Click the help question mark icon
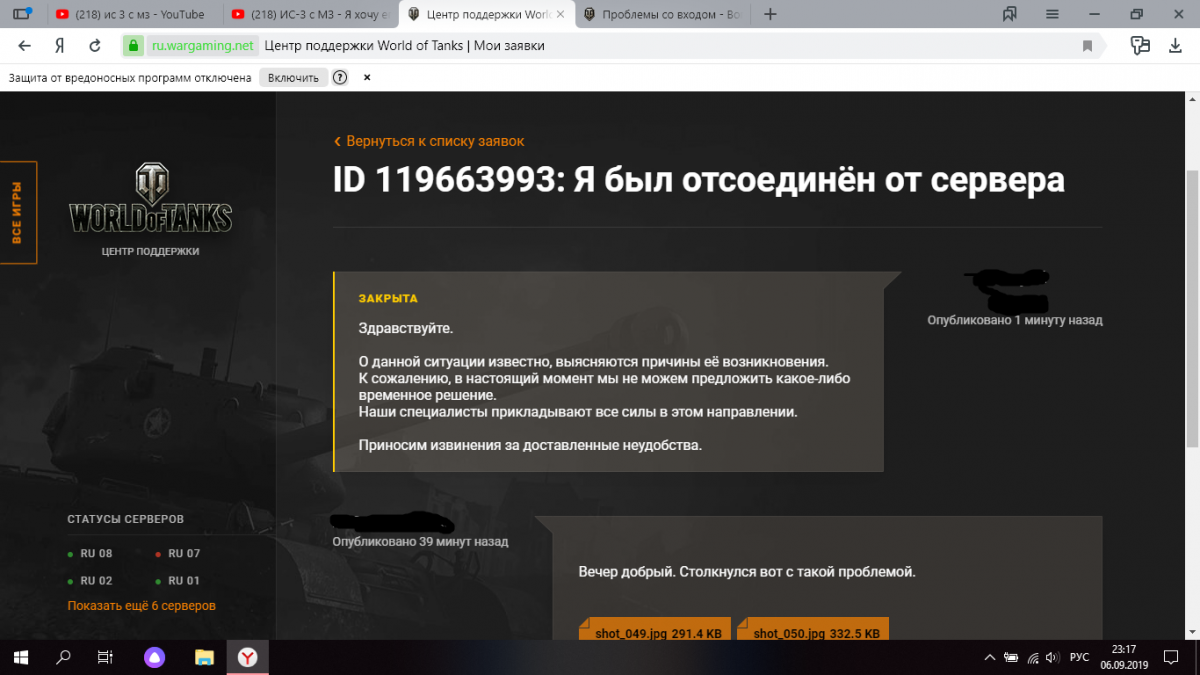 (x=340, y=77)
